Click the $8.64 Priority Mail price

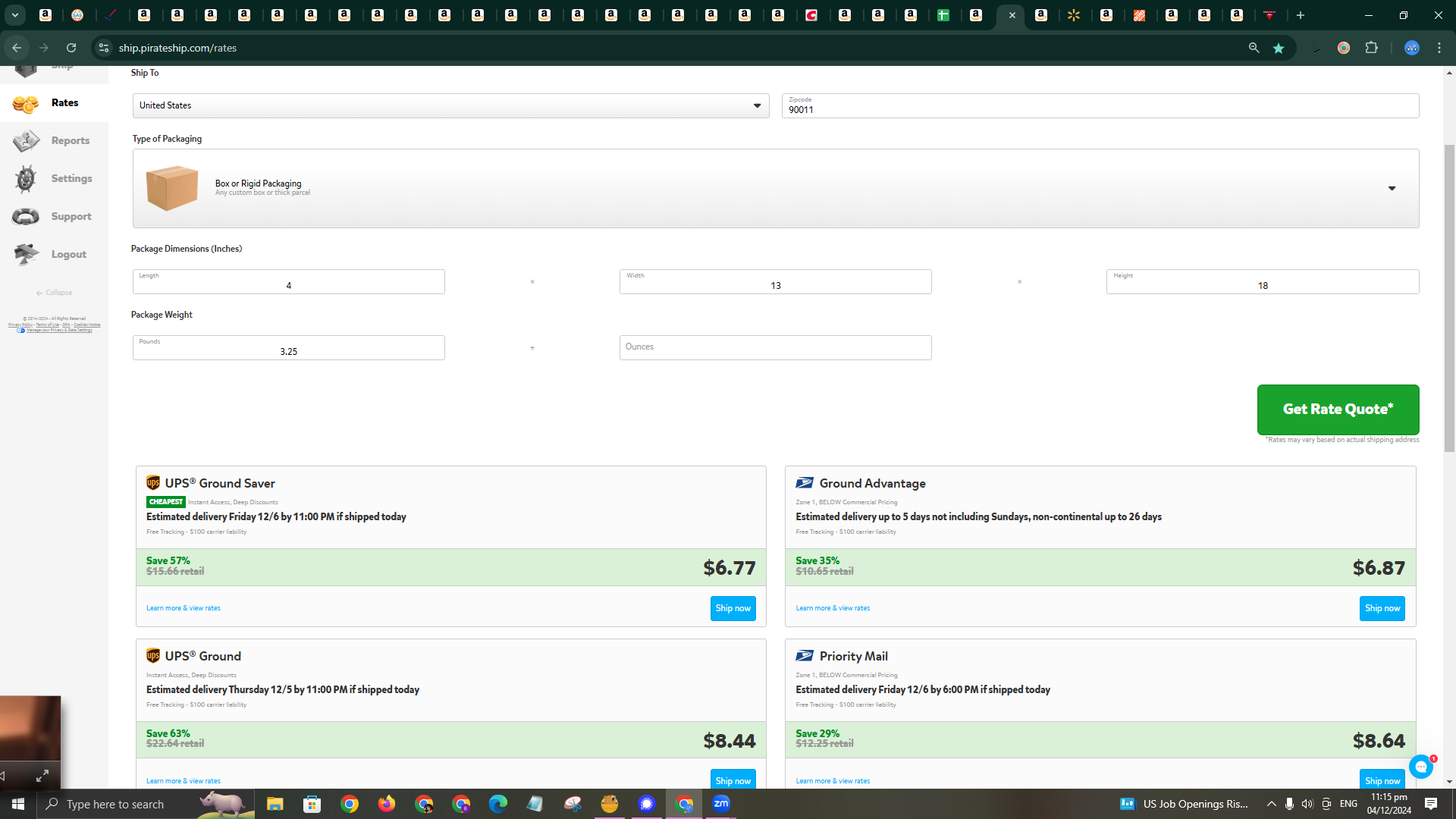point(1379,740)
